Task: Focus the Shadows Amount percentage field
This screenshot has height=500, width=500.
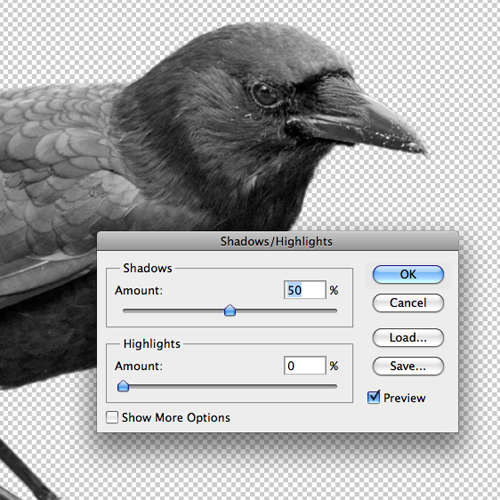Action: coord(305,290)
